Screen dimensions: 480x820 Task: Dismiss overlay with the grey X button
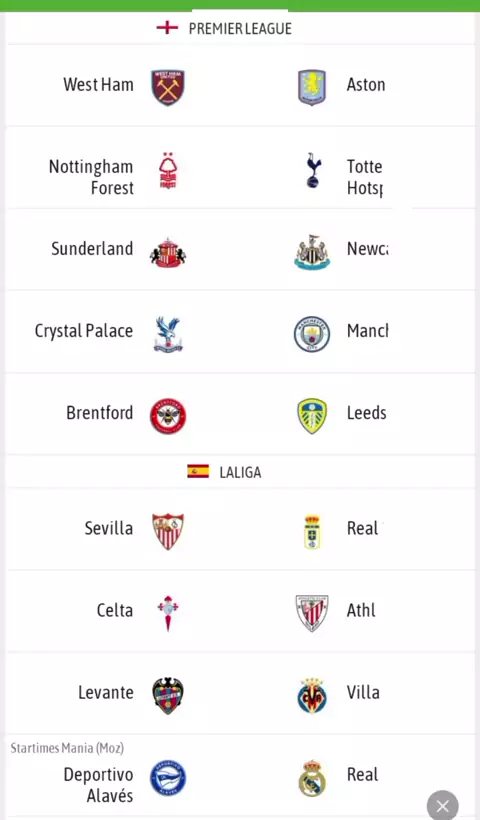coord(443,805)
